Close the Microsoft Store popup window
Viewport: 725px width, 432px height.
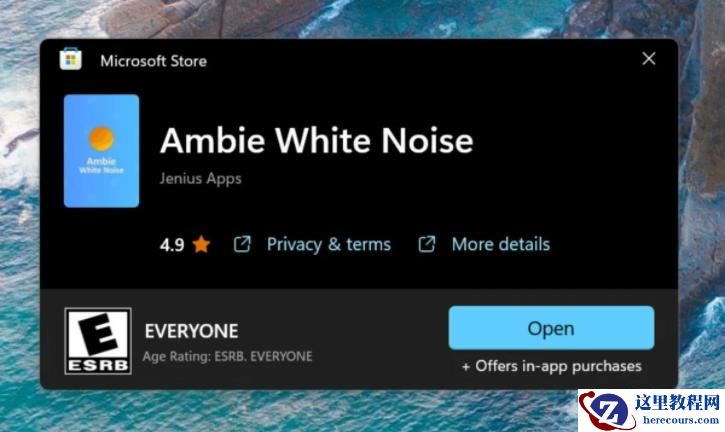point(649,59)
